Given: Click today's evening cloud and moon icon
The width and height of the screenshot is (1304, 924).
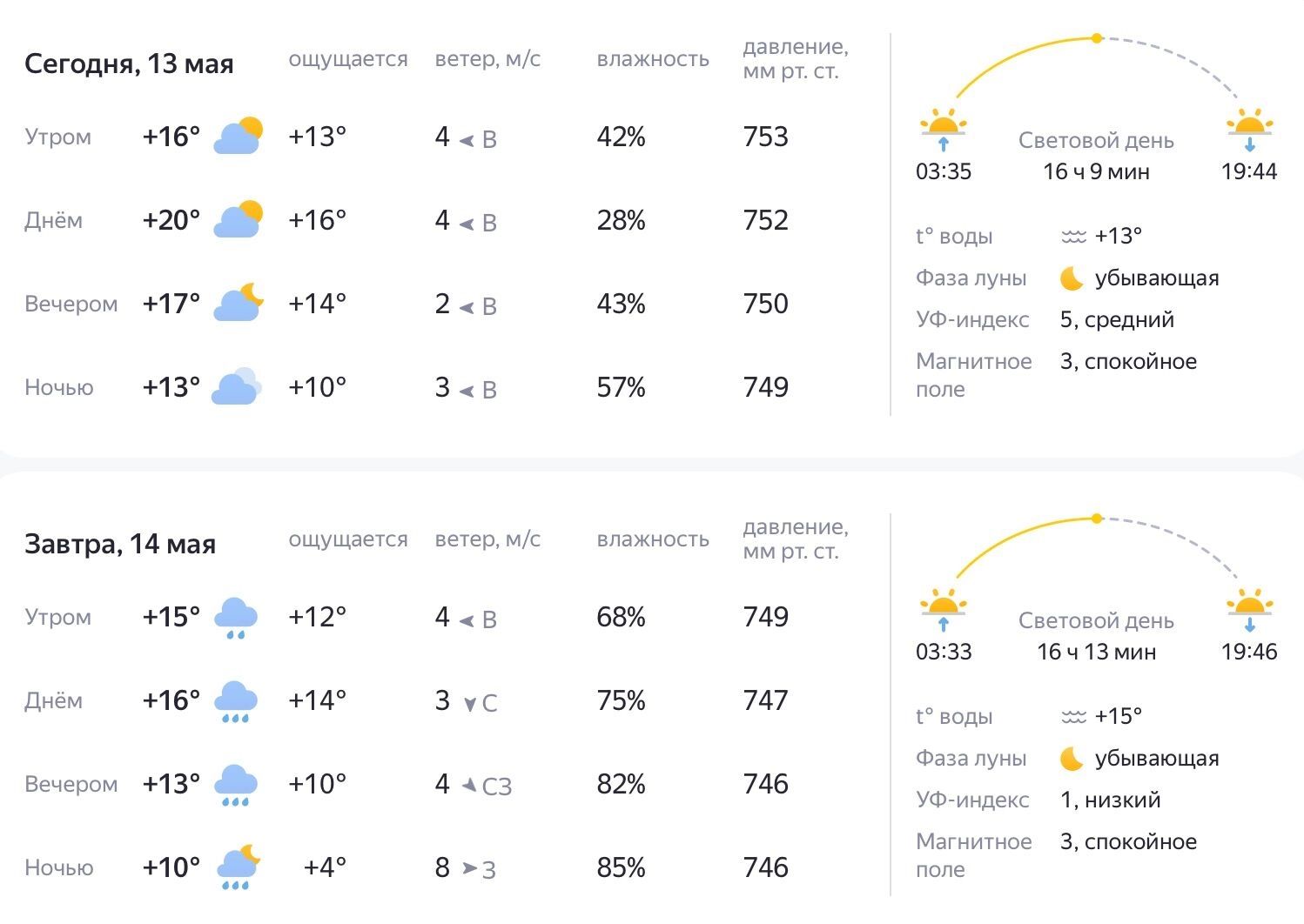Looking at the screenshot, I should [x=238, y=303].
